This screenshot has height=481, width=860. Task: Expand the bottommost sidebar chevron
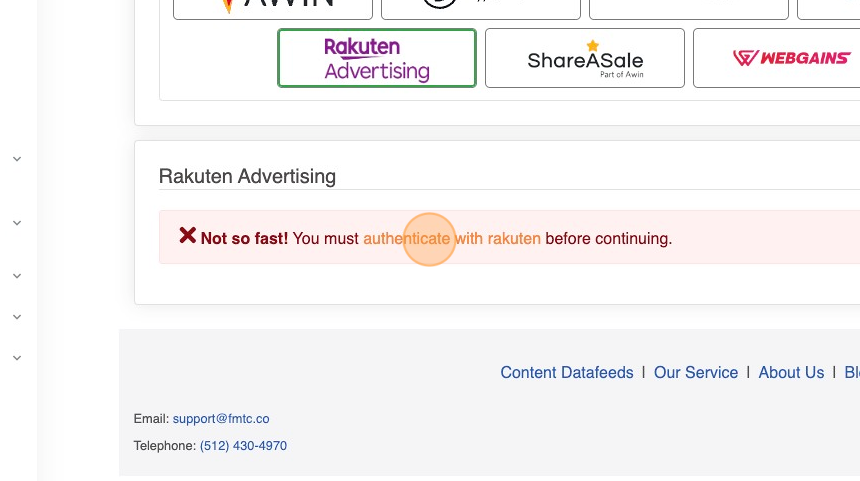point(17,358)
